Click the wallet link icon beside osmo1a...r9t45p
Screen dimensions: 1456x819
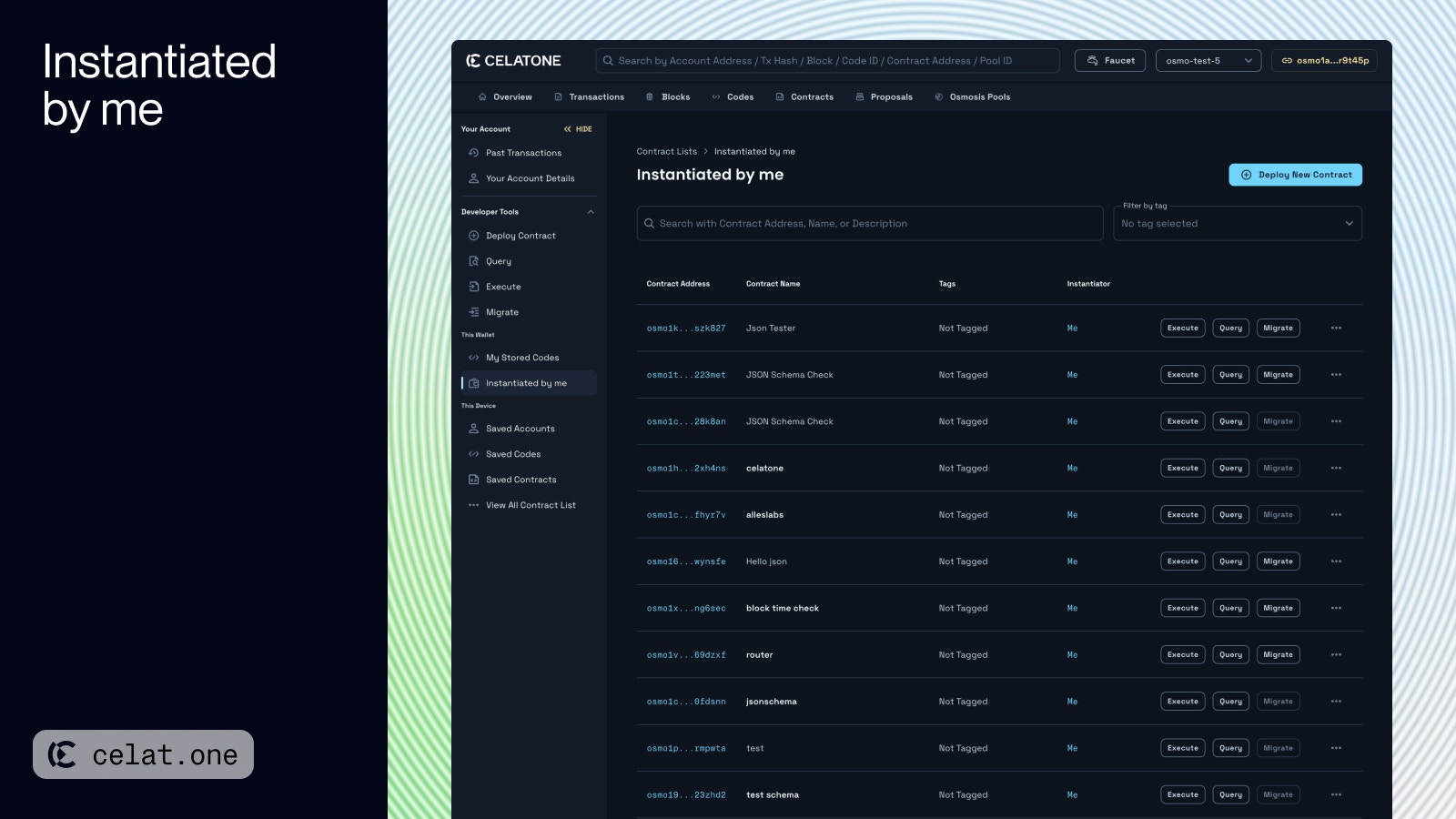click(x=1287, y=61)
